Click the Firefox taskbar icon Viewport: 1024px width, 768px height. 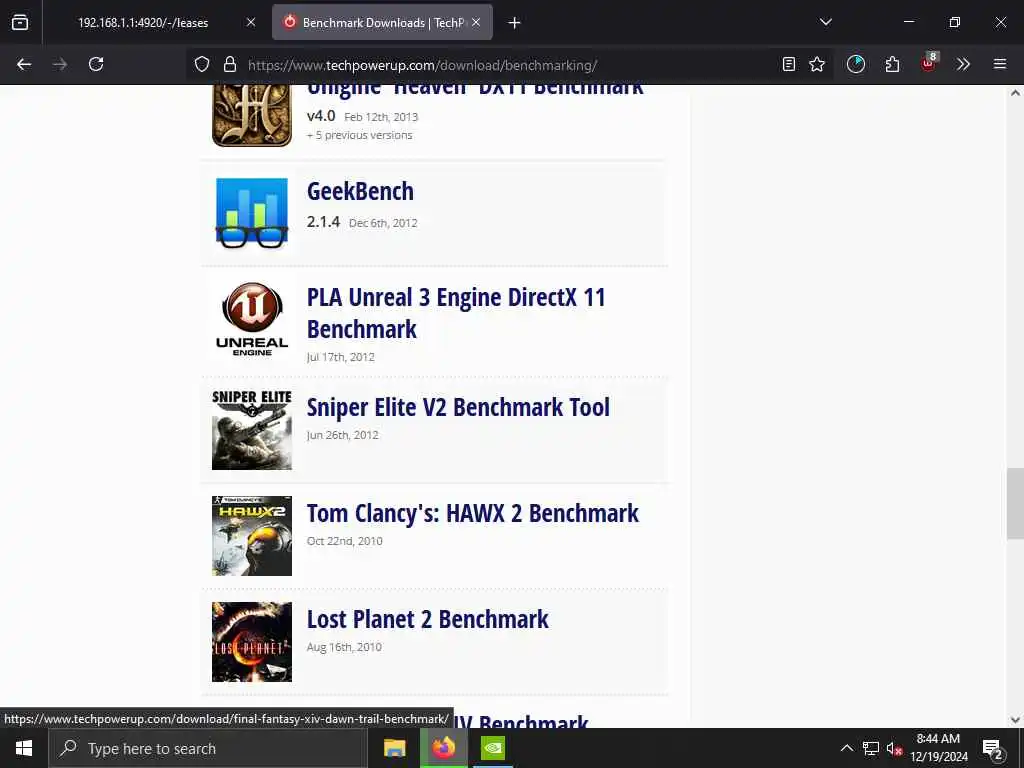(443, 748)
